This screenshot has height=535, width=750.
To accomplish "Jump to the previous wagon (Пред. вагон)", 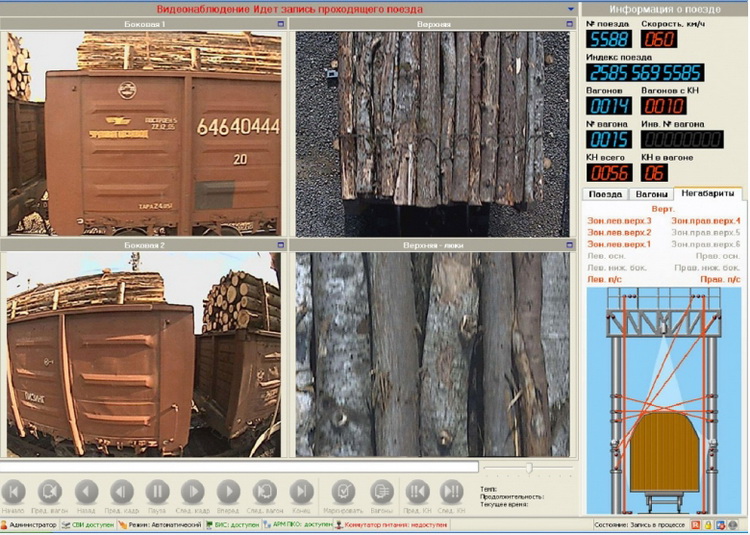I will (49, 491).
